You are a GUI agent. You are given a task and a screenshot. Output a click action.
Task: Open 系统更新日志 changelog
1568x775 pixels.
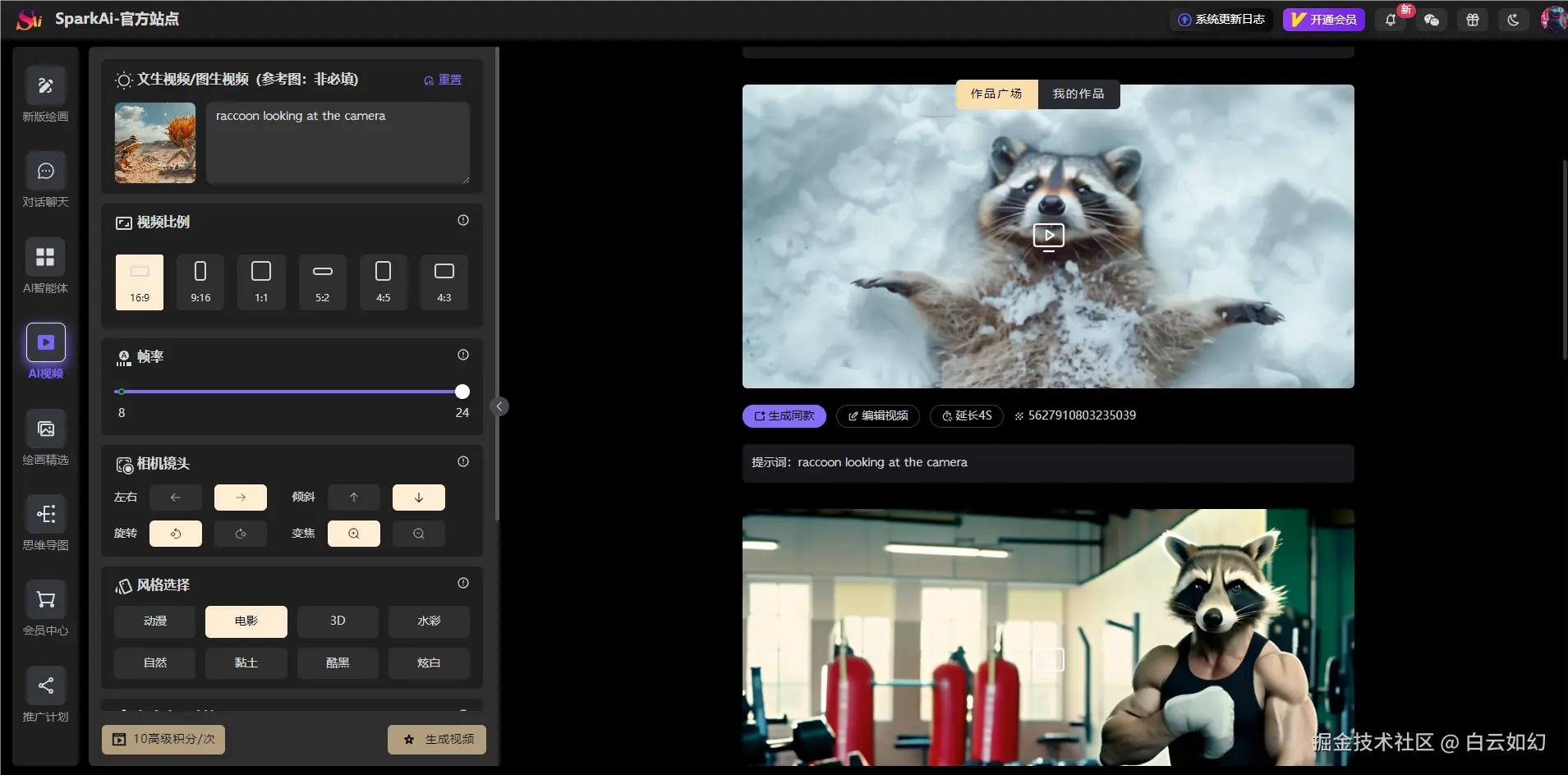pos(1221,20)
